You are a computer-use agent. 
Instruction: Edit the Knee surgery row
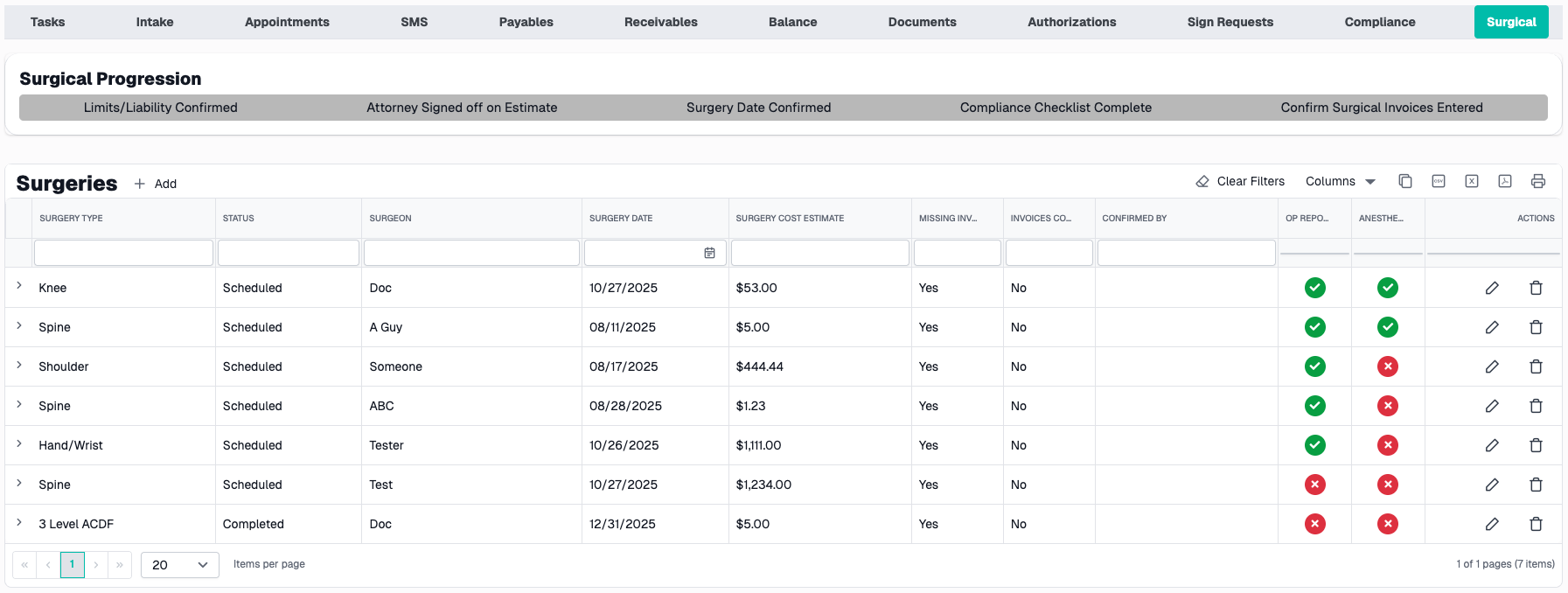(1492, 288)
